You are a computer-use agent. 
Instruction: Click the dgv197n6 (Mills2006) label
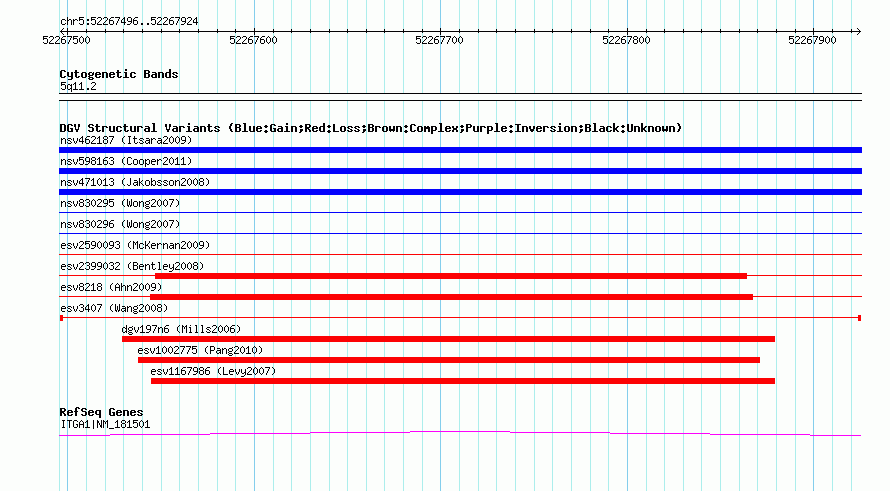click(x=181, y=329)
